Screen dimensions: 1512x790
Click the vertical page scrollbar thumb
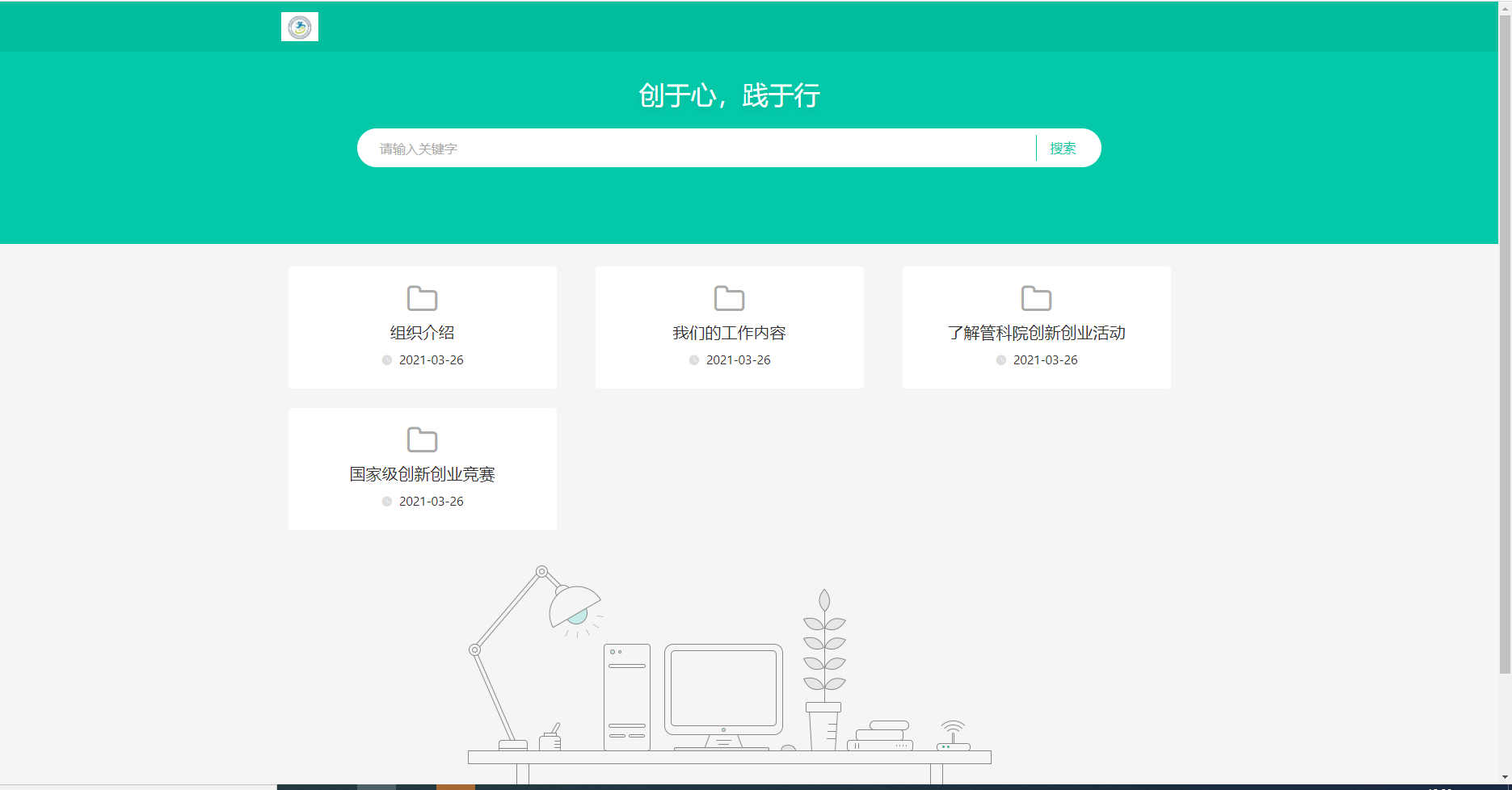coord(1505,343)
